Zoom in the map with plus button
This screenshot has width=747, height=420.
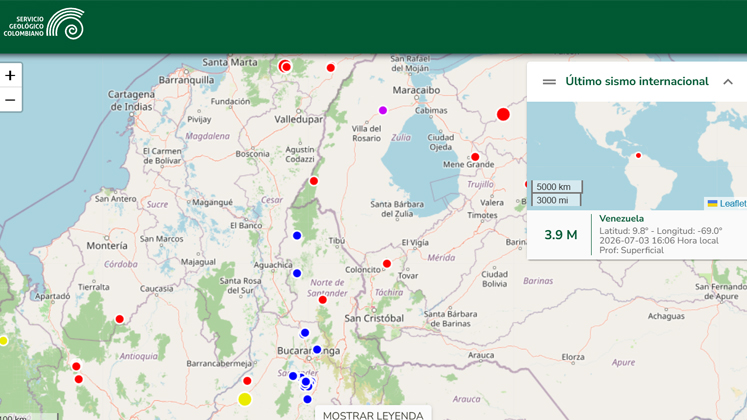pos(10,75)
